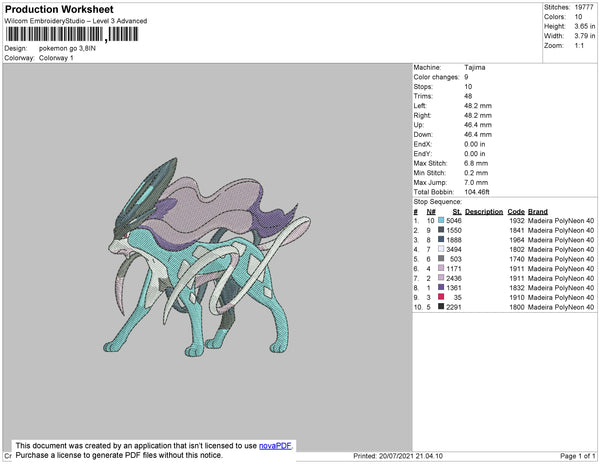Viewport: 600px width, 464px height.
Task: Select the Zoom value '1:1'
Action: tap(579, 46)
